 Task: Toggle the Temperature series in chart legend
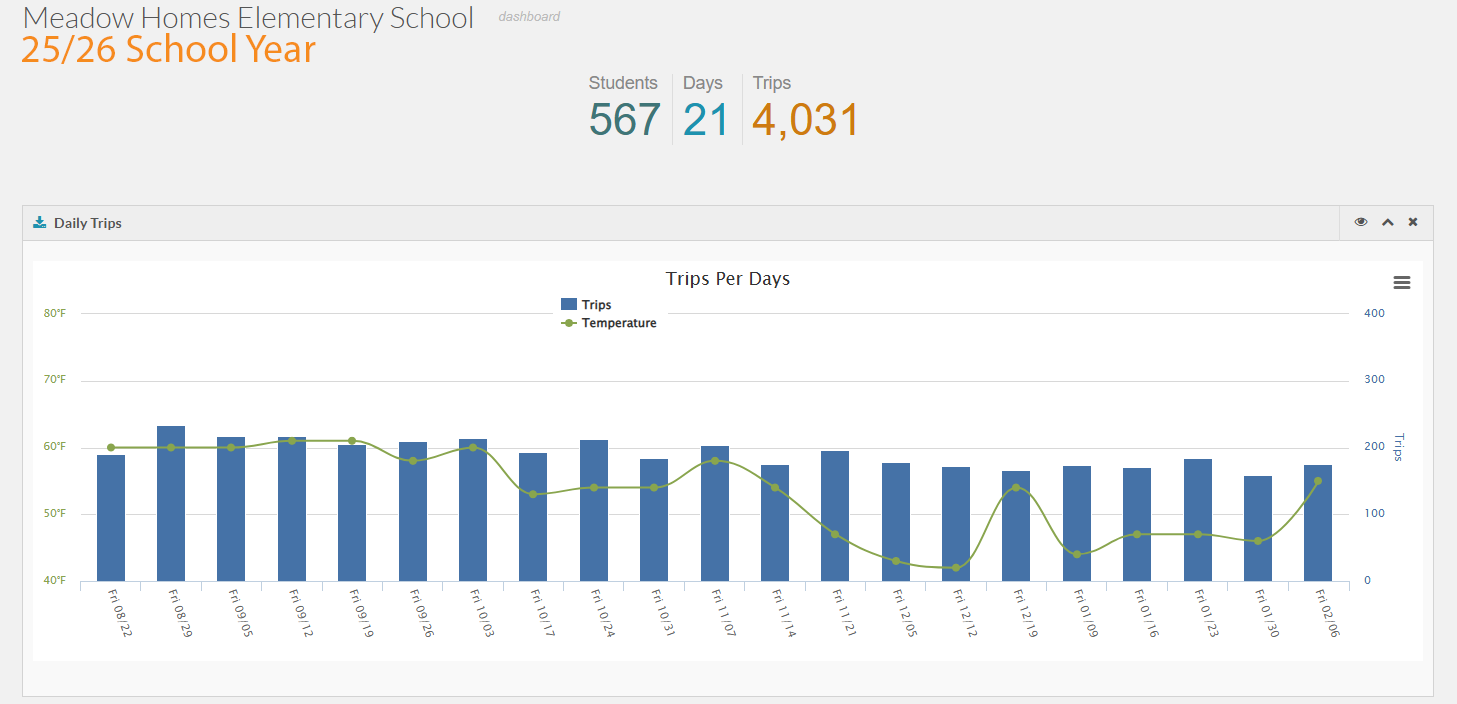pyautogui.click(x=618, y=323)
